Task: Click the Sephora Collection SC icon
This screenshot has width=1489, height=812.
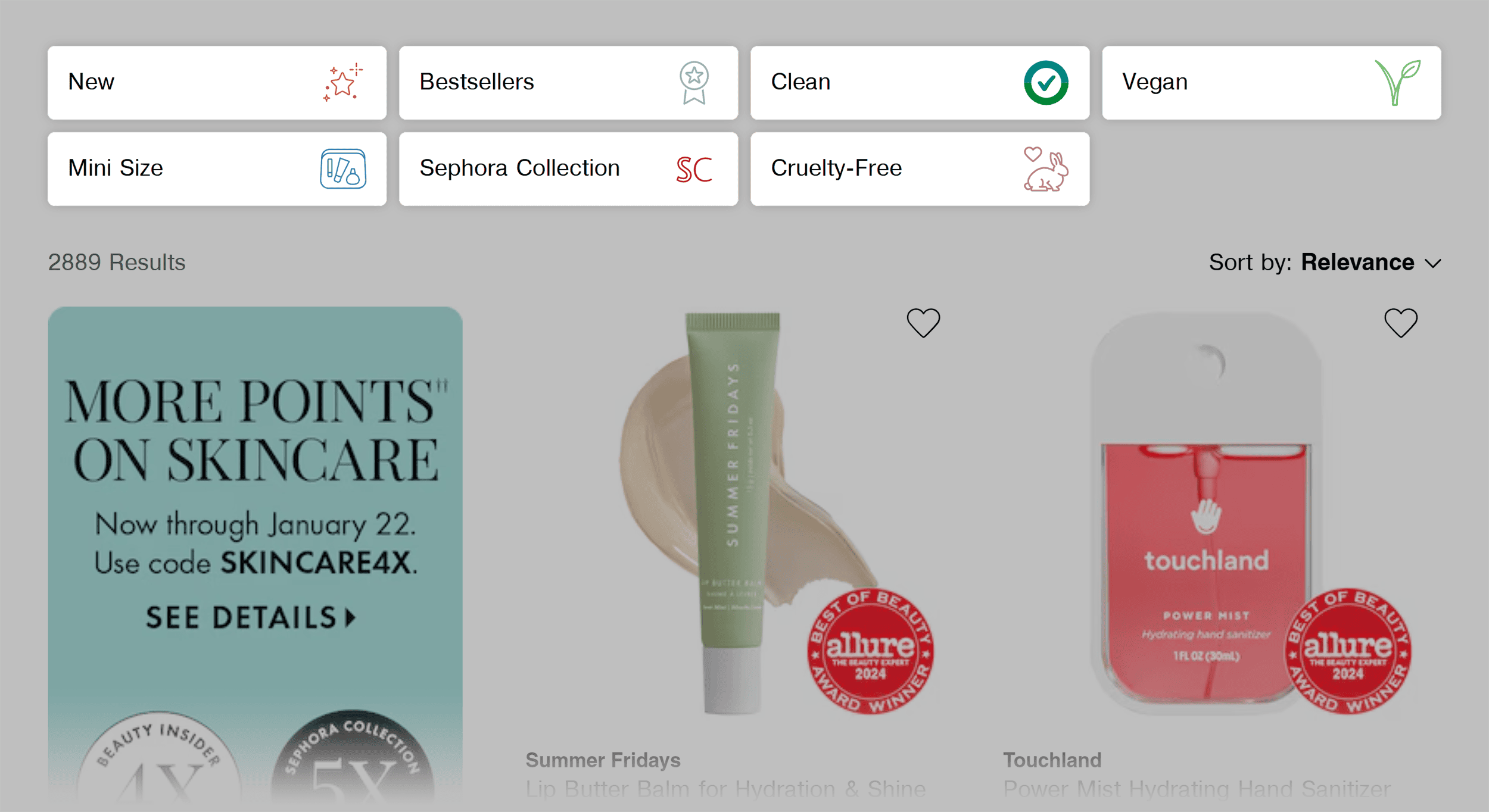Action: [696, 168]
